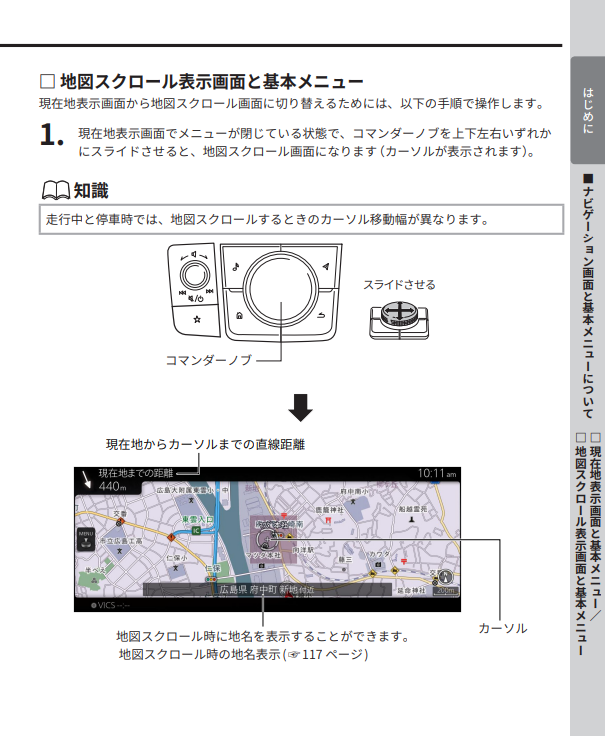Click the ナビゲーション画面と基本メニューについて sidebar heading
This screenshot has height=736, width=605.
(x=588, y=297)
